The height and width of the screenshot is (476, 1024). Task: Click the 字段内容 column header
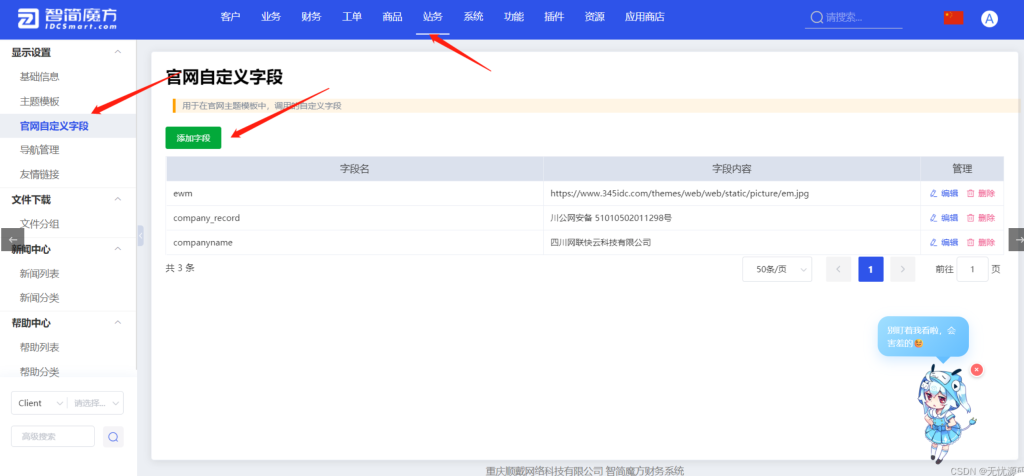tap(731, 168)
